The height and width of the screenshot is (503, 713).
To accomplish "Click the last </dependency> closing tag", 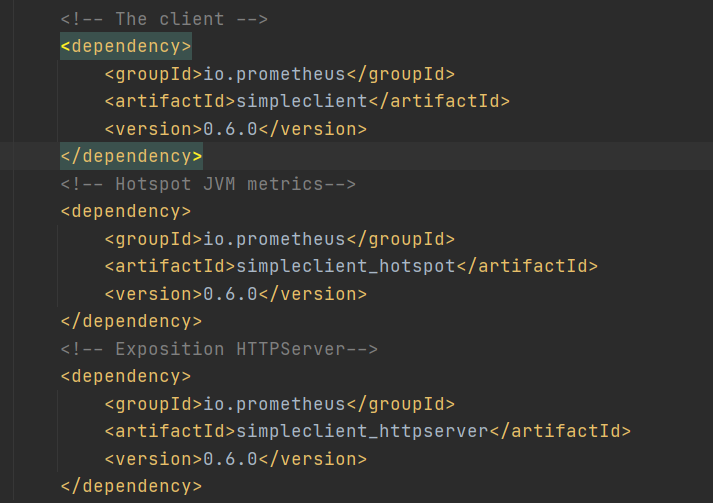I will click(131, 486).
